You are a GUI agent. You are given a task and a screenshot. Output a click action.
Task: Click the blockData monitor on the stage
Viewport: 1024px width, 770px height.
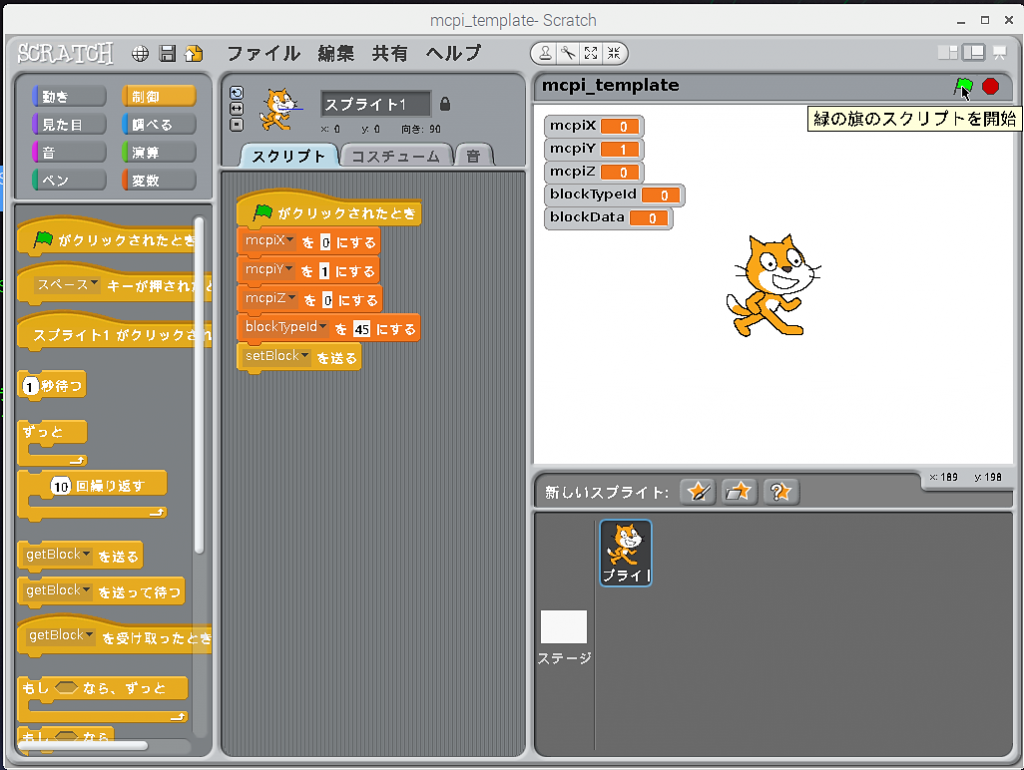pyautogui.click(x=608, y=217)
